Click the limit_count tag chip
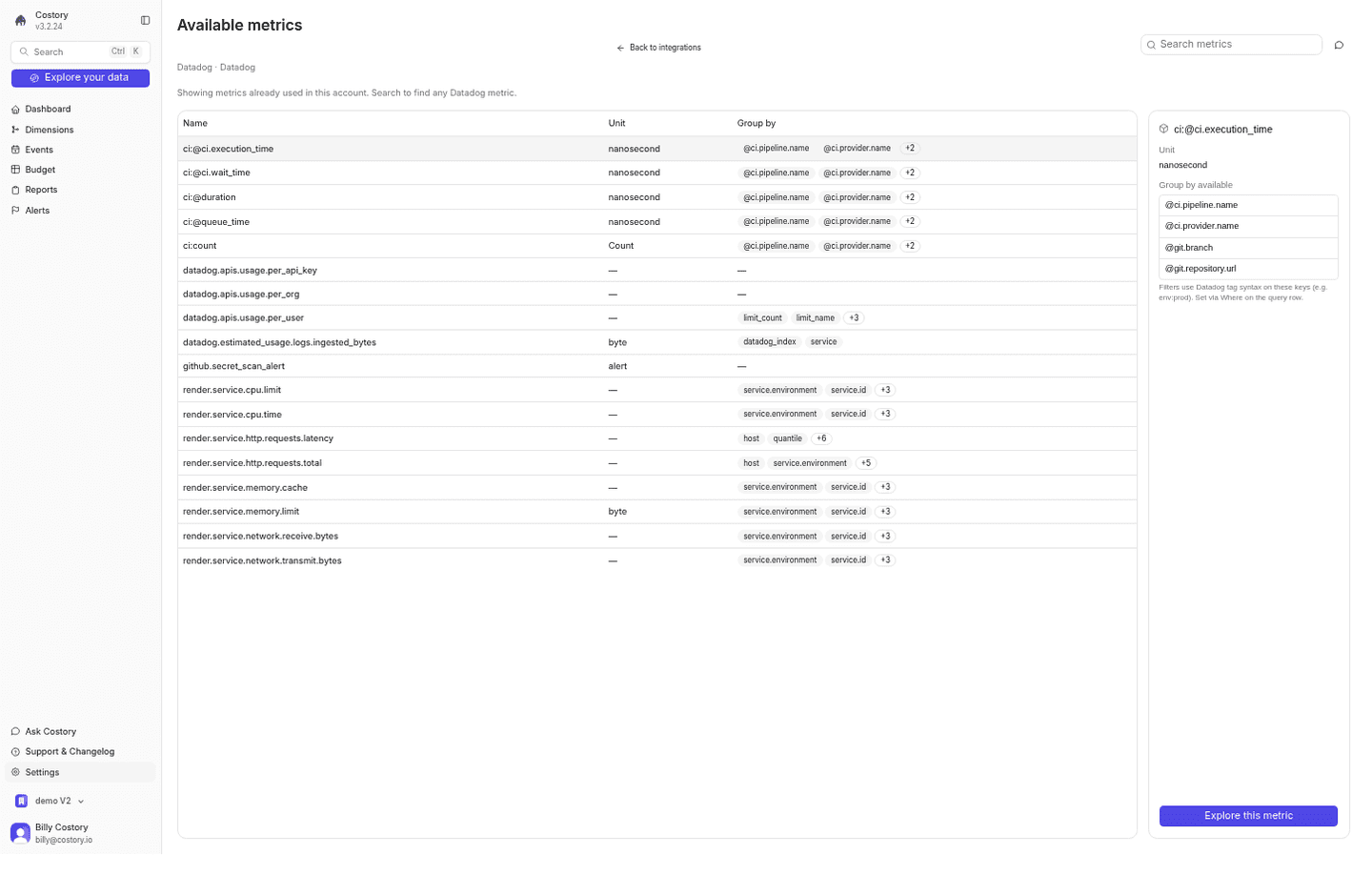Viewport: 1372px width, 875px height. pyautogui.click(x=762, y=318)
